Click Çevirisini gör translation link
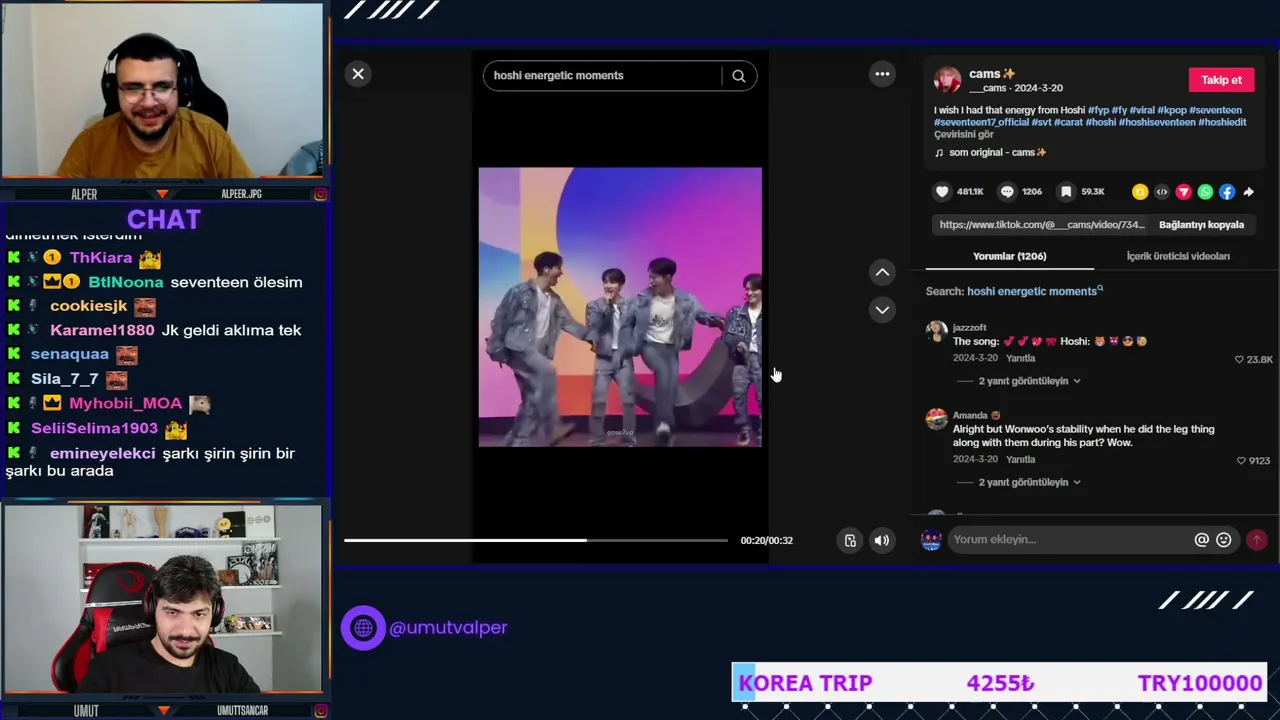 (964, 134)
